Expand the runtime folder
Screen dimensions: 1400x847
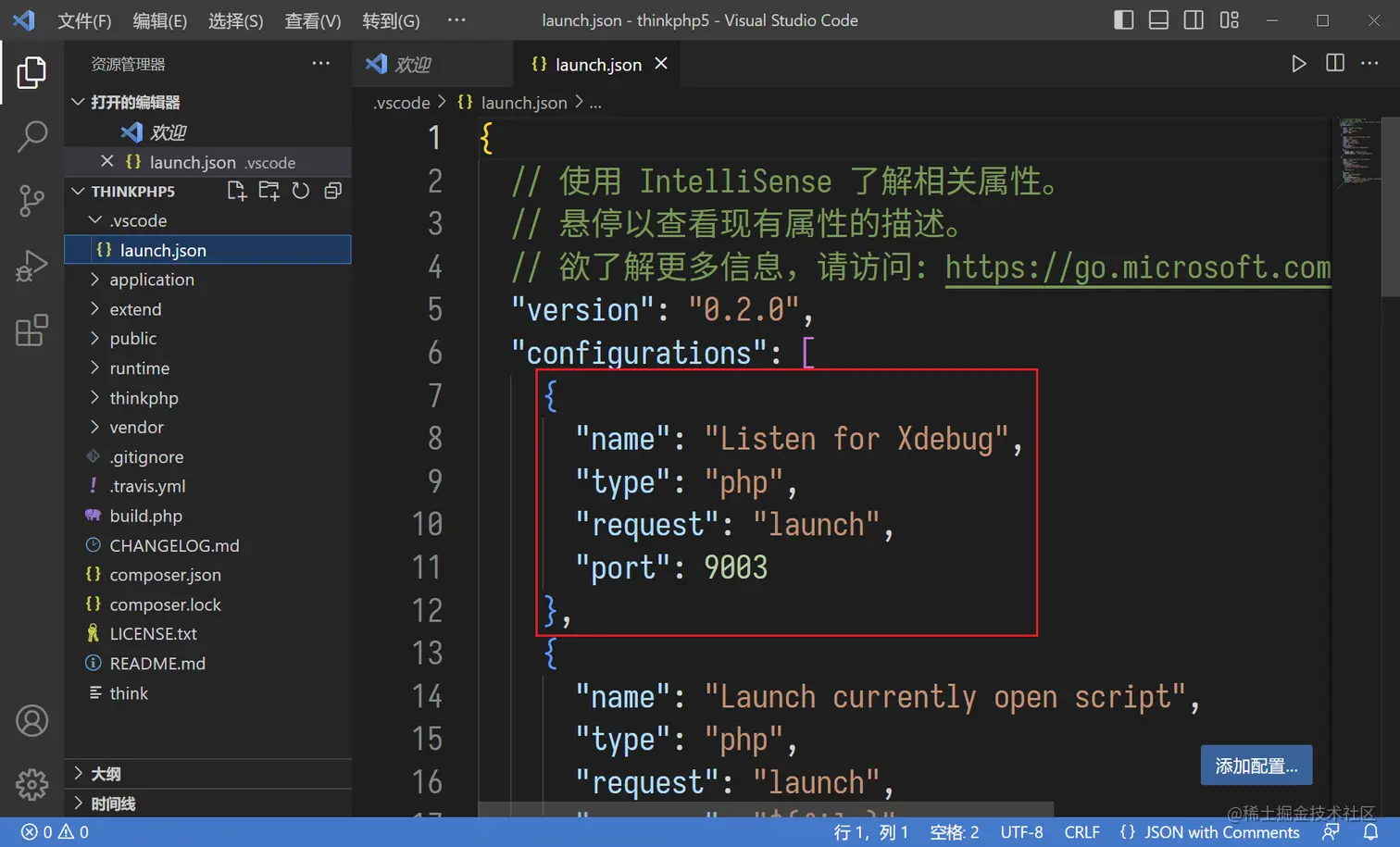94,367
